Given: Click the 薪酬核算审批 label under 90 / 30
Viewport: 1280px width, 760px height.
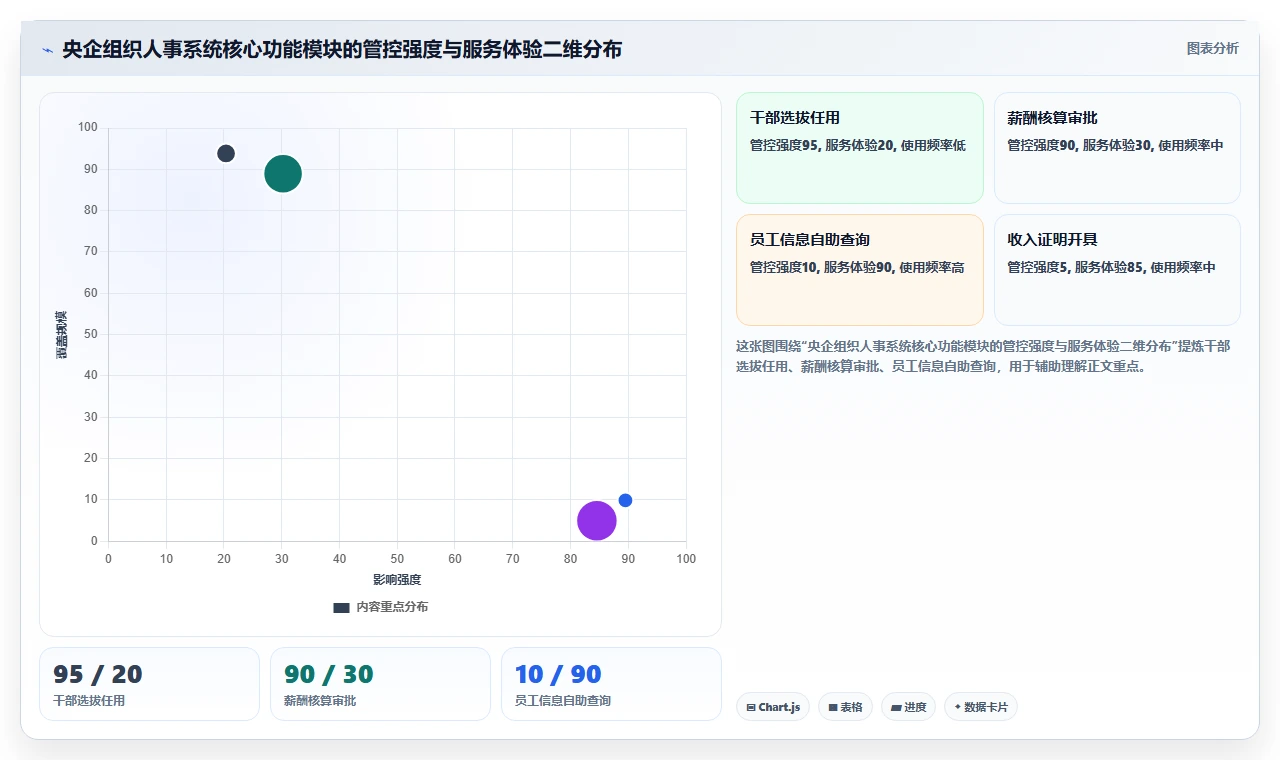Looking at the screenshot, I should (320, 701).
